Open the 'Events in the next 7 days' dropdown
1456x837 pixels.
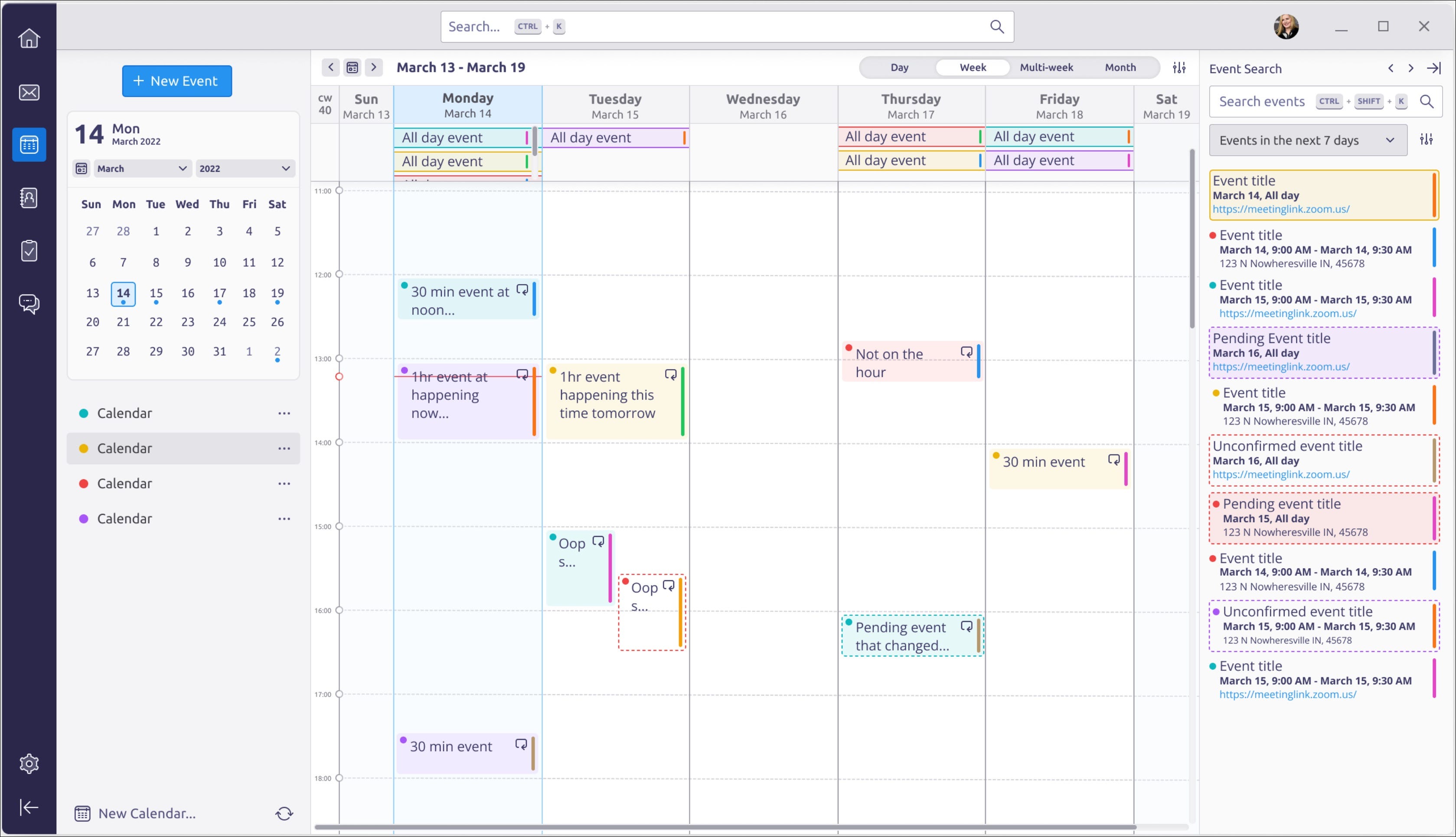click(x=1308, y=140)
